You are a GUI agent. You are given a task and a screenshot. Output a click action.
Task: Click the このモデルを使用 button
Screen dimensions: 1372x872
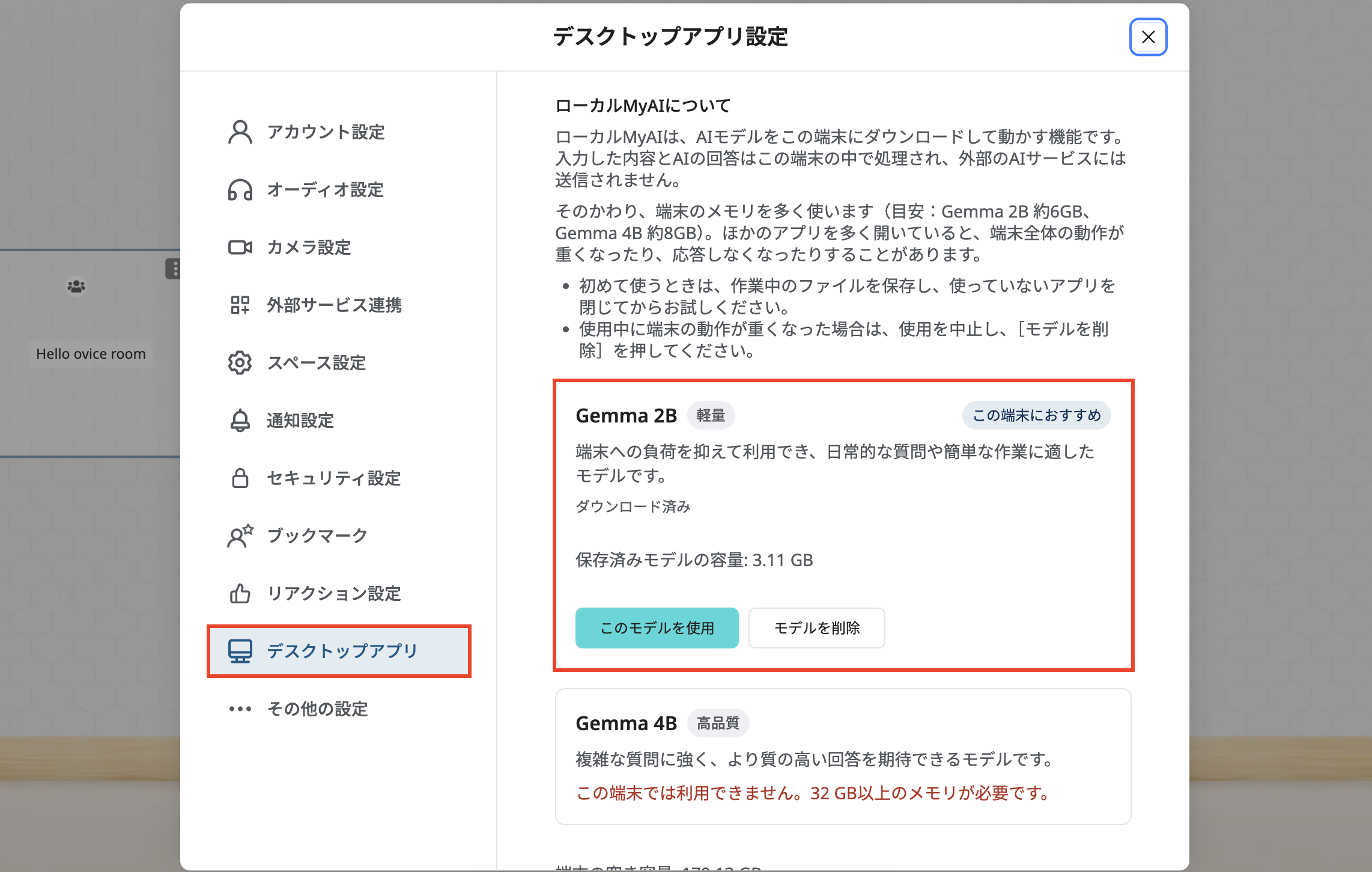pyautogui.click(x=657, y=628)
